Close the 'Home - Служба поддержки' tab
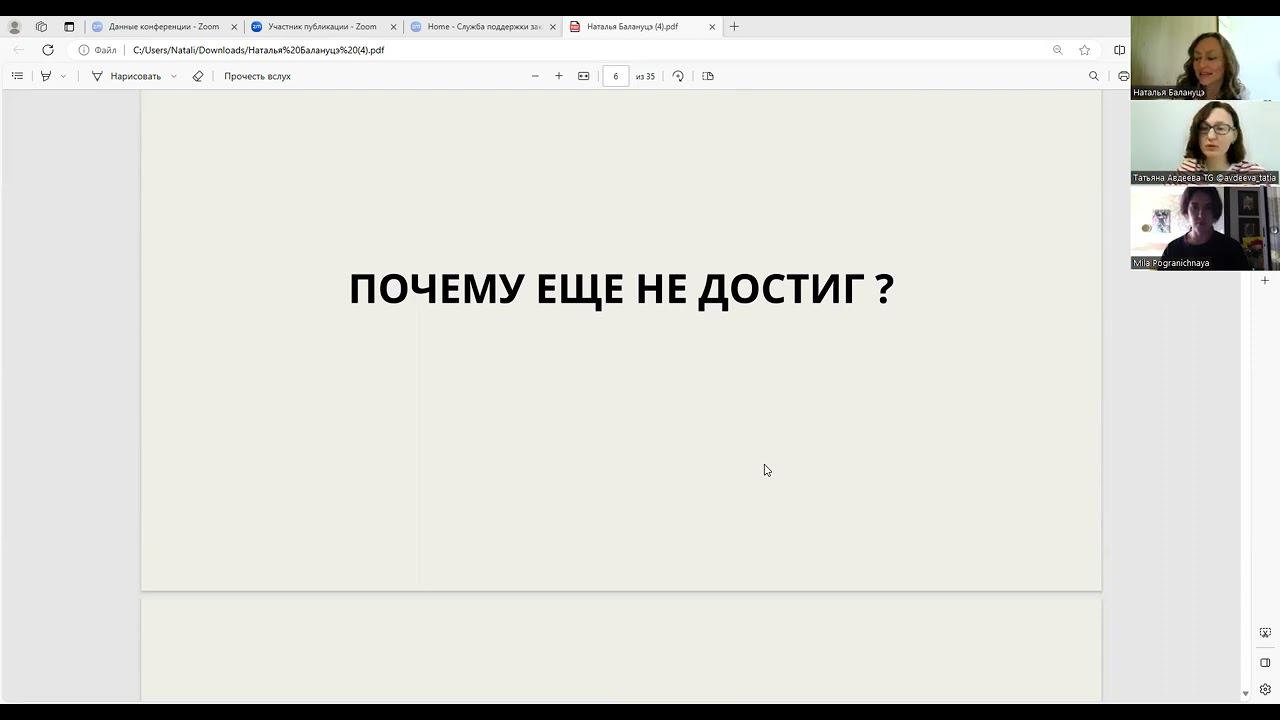The image size is (1280, 720). point(553,27)
